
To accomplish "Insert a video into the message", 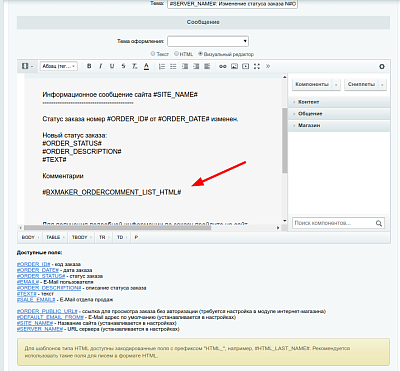I will point(246,66).
